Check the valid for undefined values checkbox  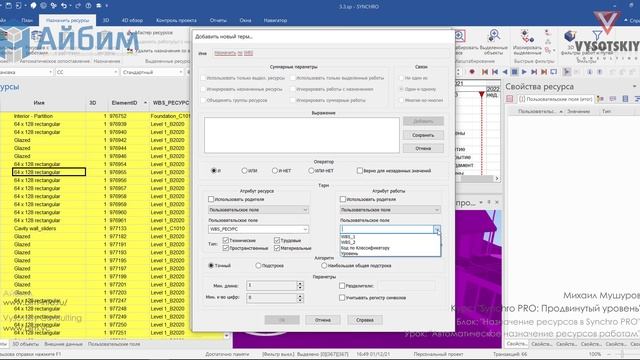tap(360, 171)
